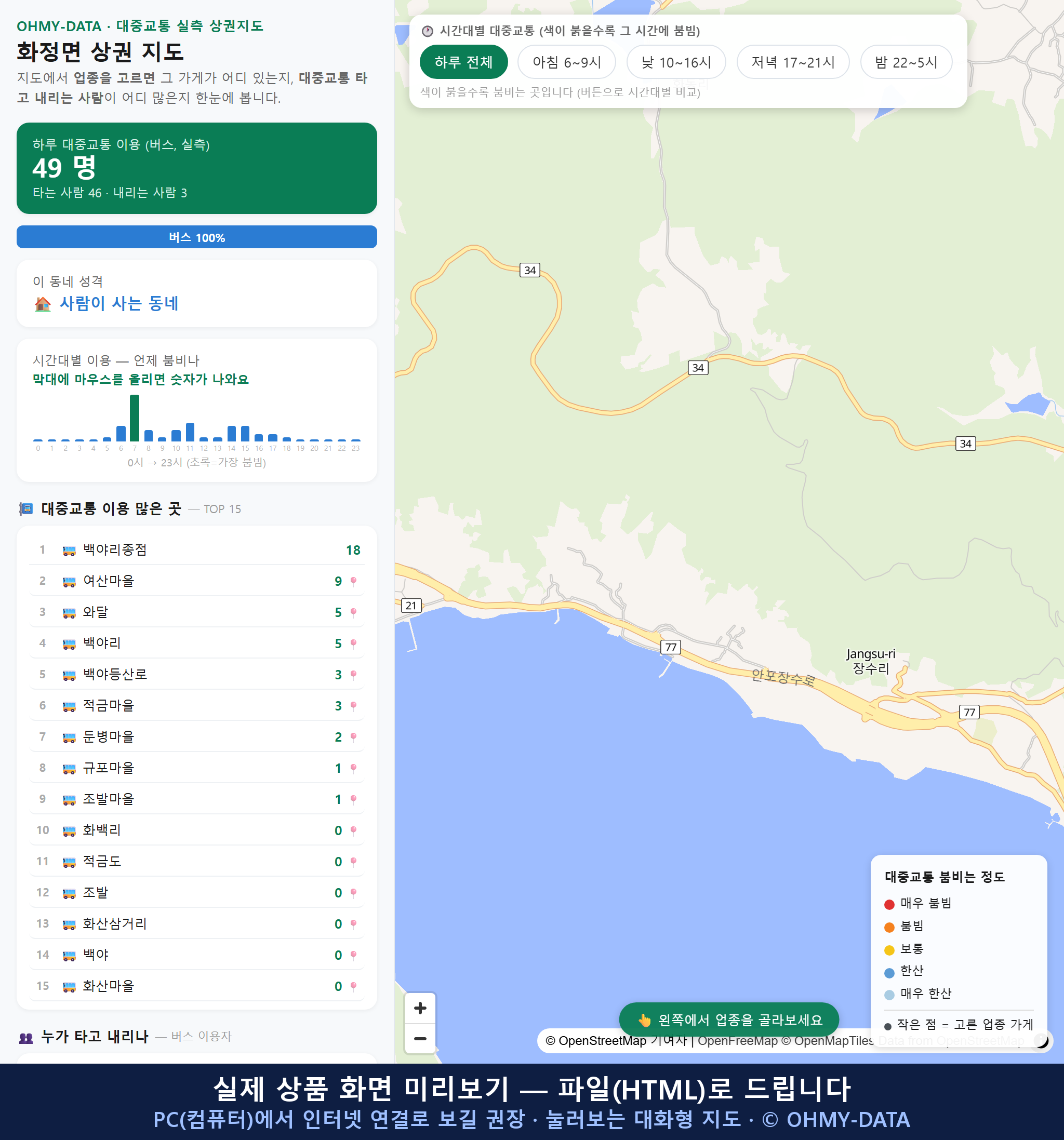Screen dimensions: 1064x1140
Task: Click the route 21 road shield
Action: 410,606
